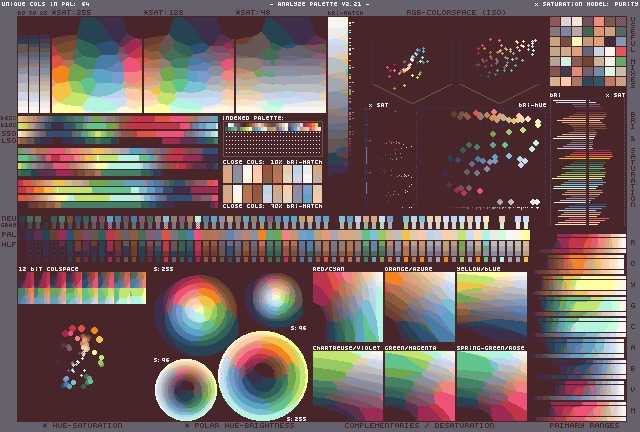Click the Spring-Green/Rose gradient panel
The height and width of the screenshot is (432, 640).
491,384
